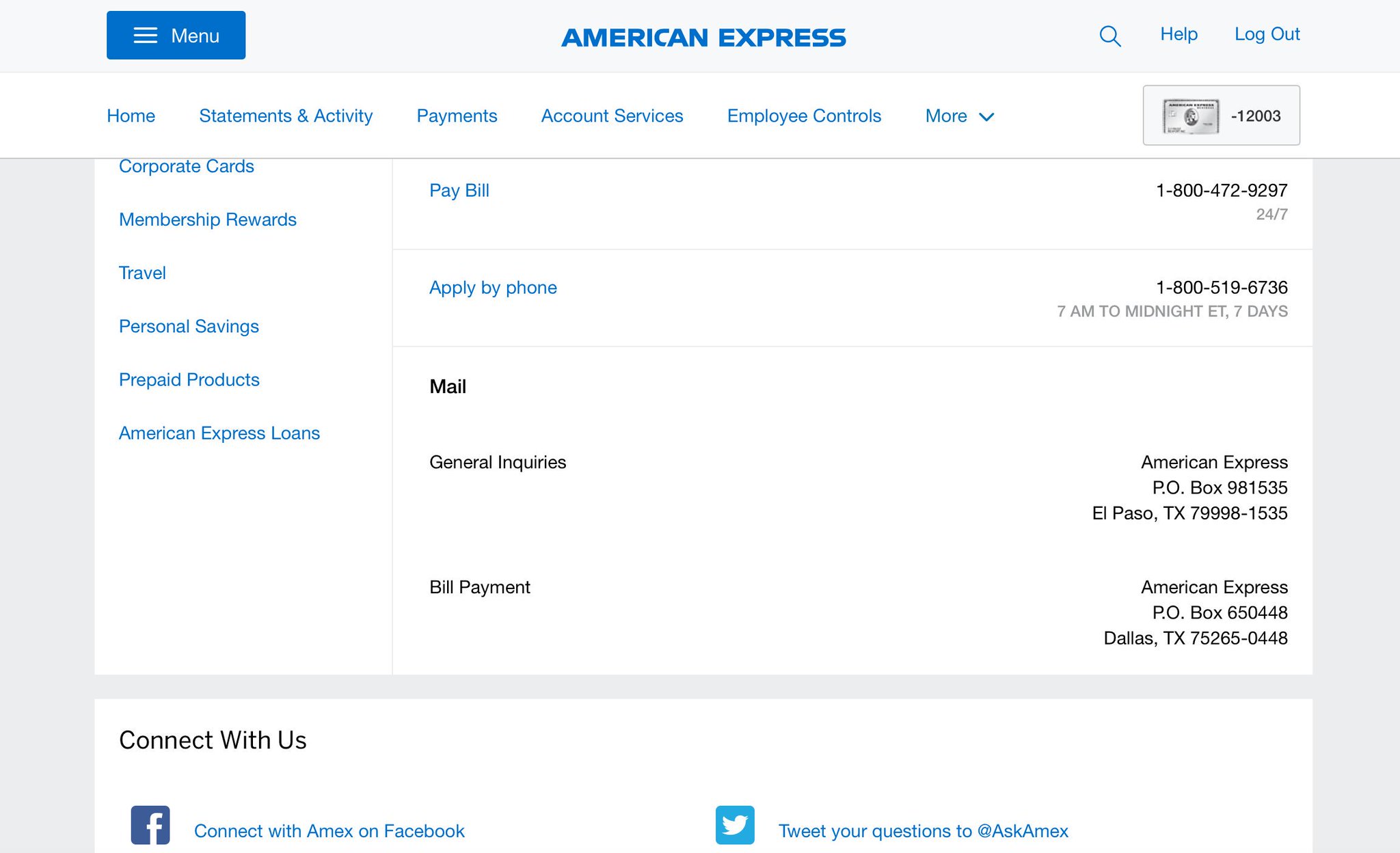Viewport: 1400px width, 853px height.
Task: Click the card thumbnail image ending -12003
Action: point(1191,116)
